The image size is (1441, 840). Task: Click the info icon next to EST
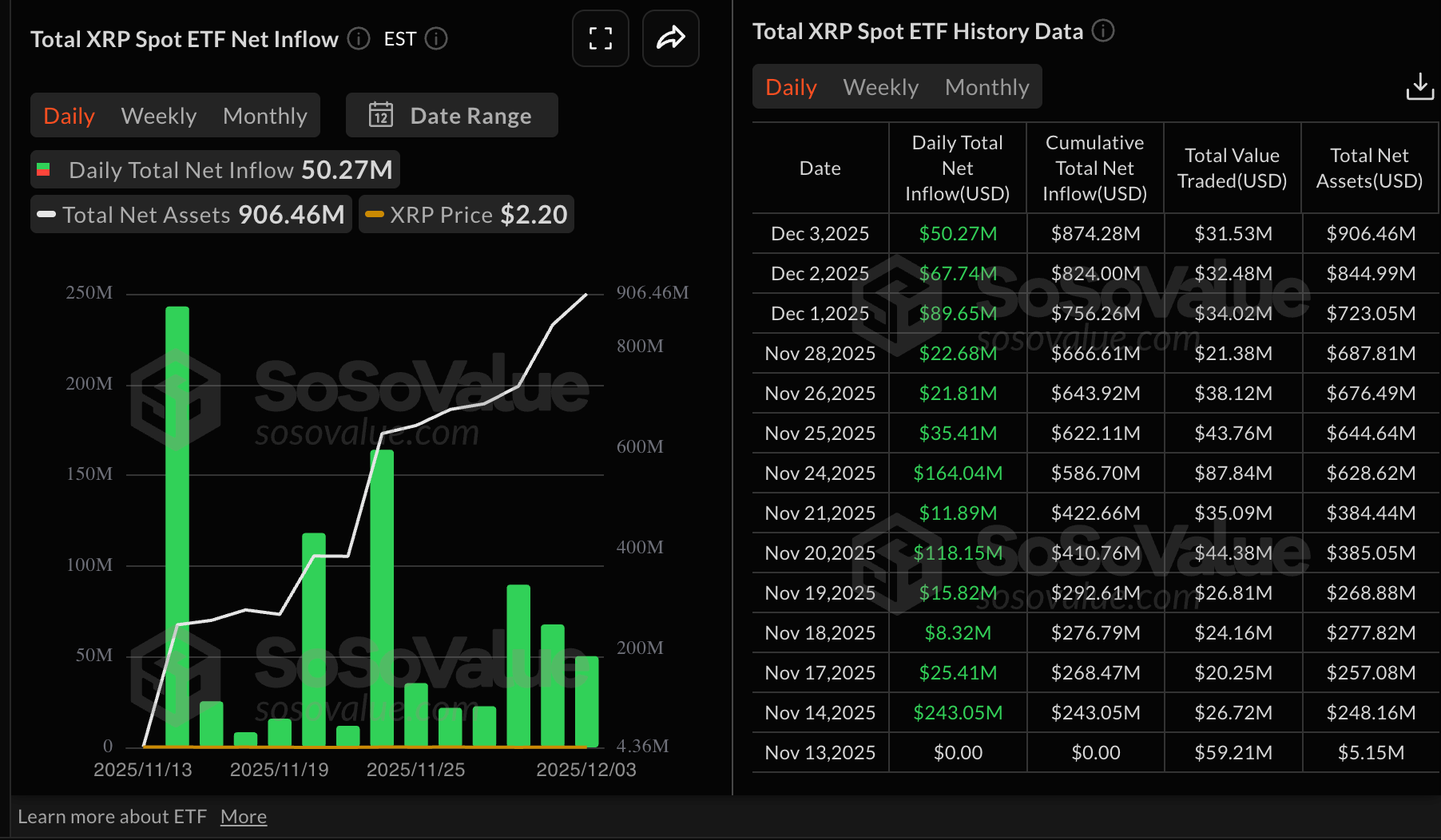point(437,39)
